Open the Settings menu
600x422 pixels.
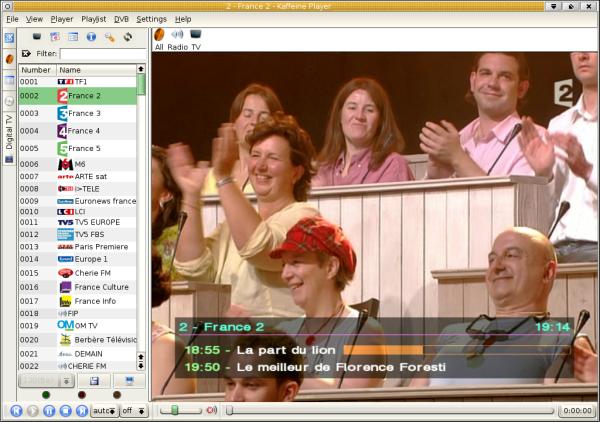(x=152, y=19)
